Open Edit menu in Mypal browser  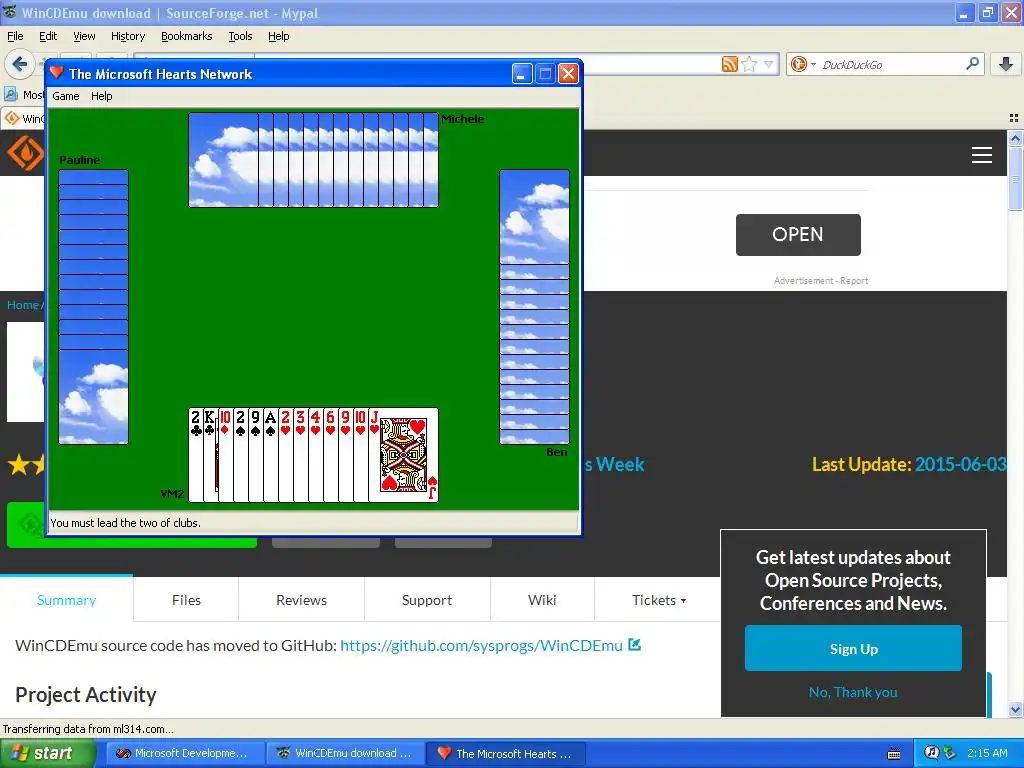click(48, 36)
